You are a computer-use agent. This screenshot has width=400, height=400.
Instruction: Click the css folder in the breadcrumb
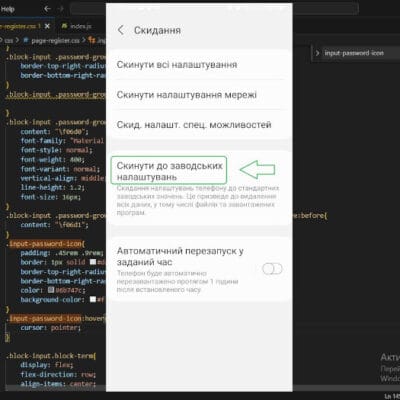click(x=9, y=41)
